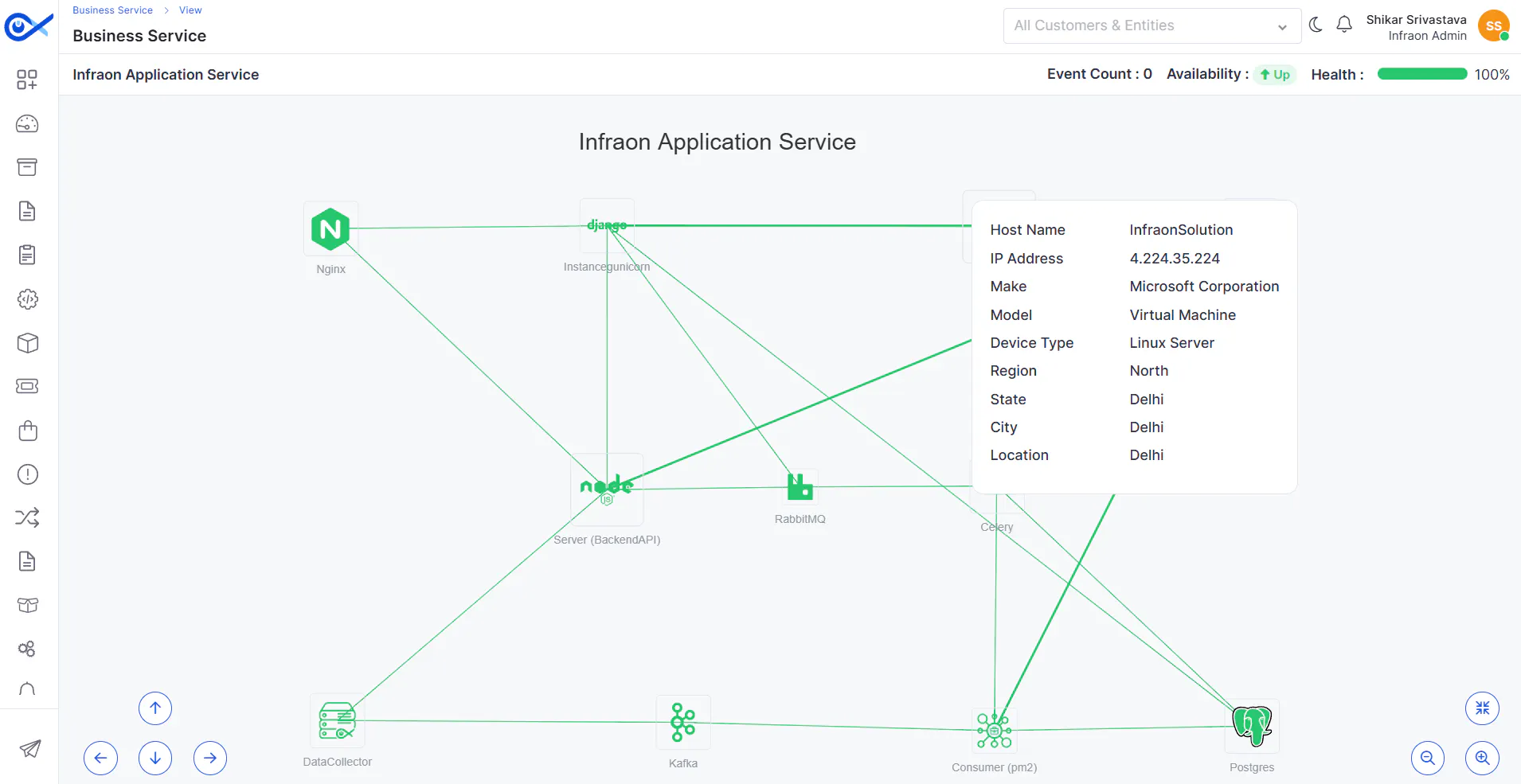Click the Up availability badge
Image resolution: width=1521 pixels, height=784 pixels.
[1275, 75]
